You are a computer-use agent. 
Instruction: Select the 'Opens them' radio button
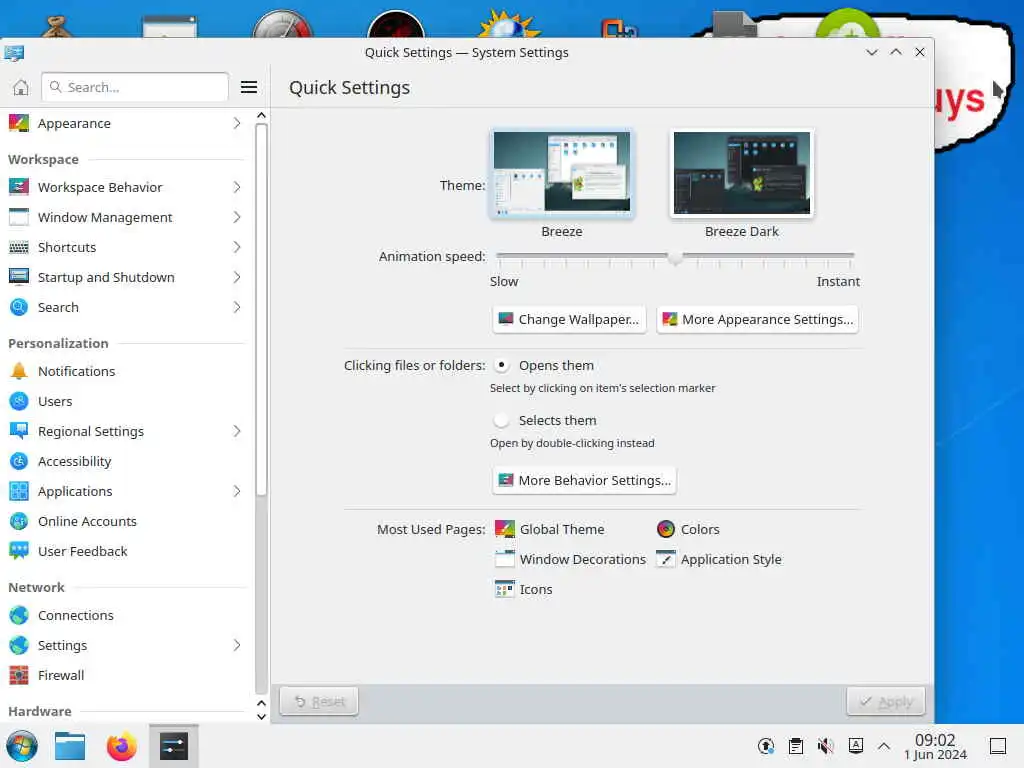[x=502, y=365]
